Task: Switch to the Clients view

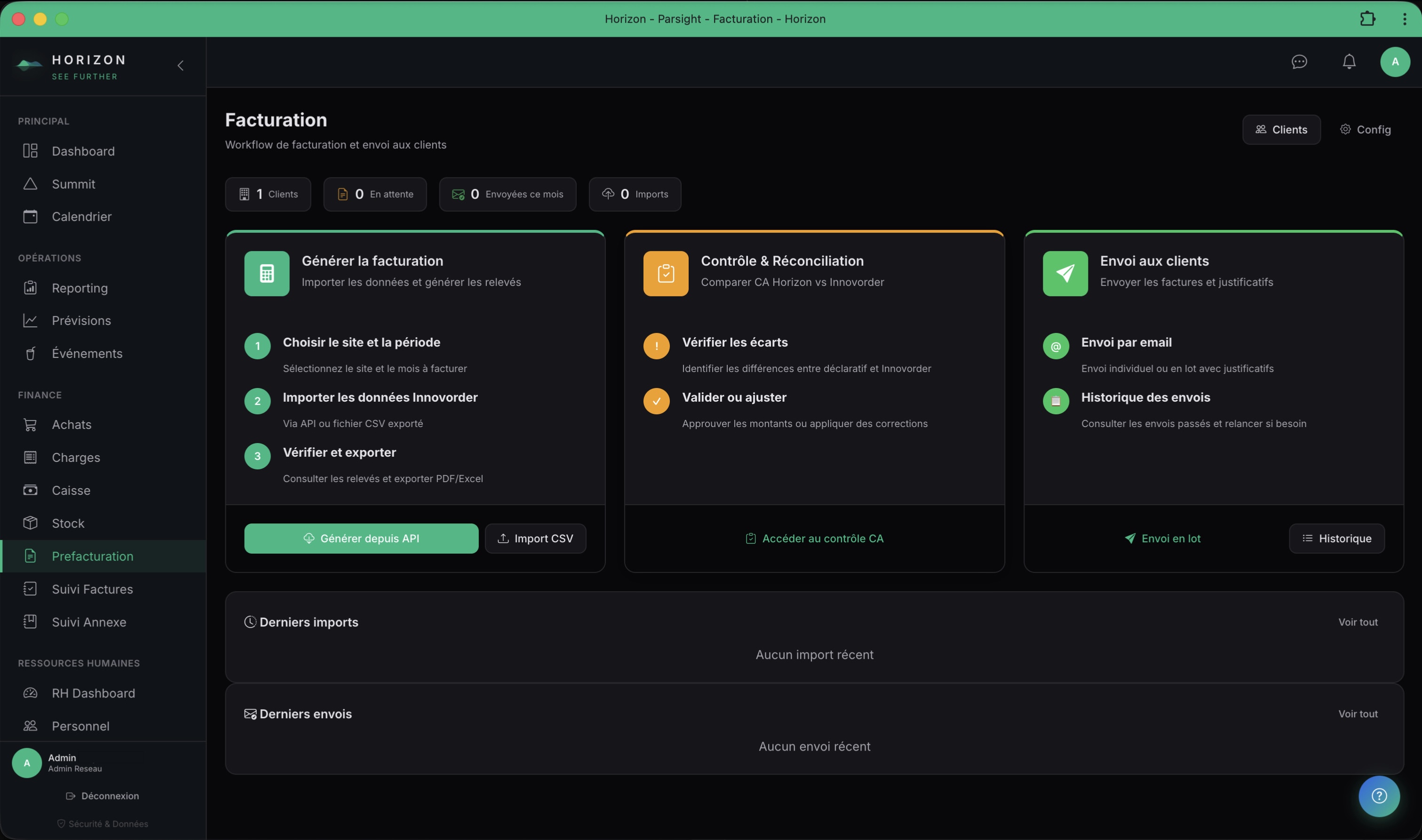Action: tap(1282, 129)
